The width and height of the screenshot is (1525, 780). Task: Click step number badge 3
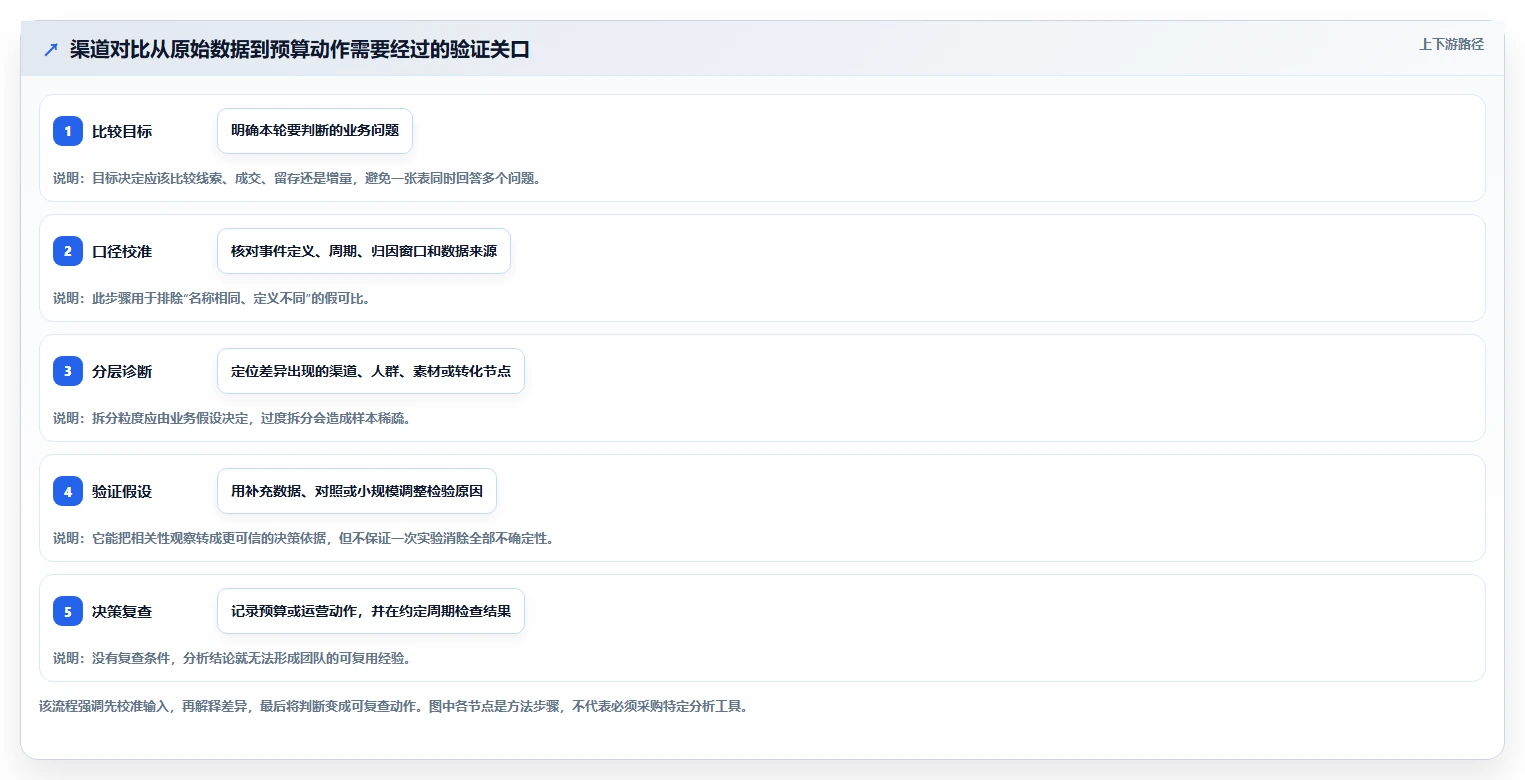(68, 371)
